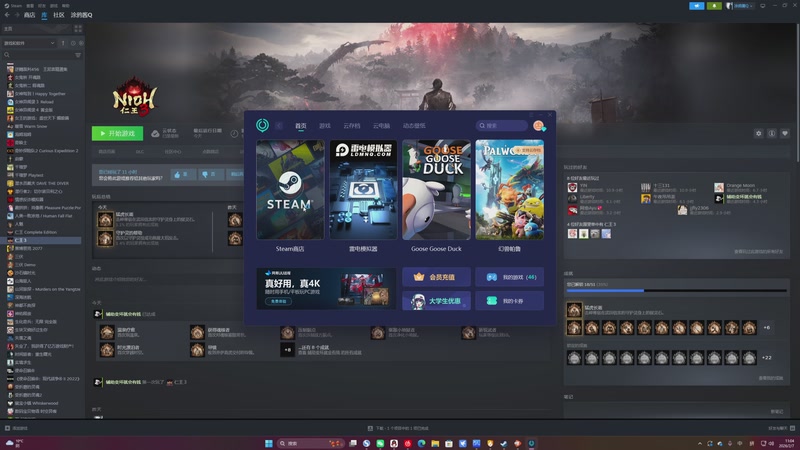The height and width of the screenshot is (450, 800).
Task: Click Steam back navigation arrow
Action: pos(7,15)
